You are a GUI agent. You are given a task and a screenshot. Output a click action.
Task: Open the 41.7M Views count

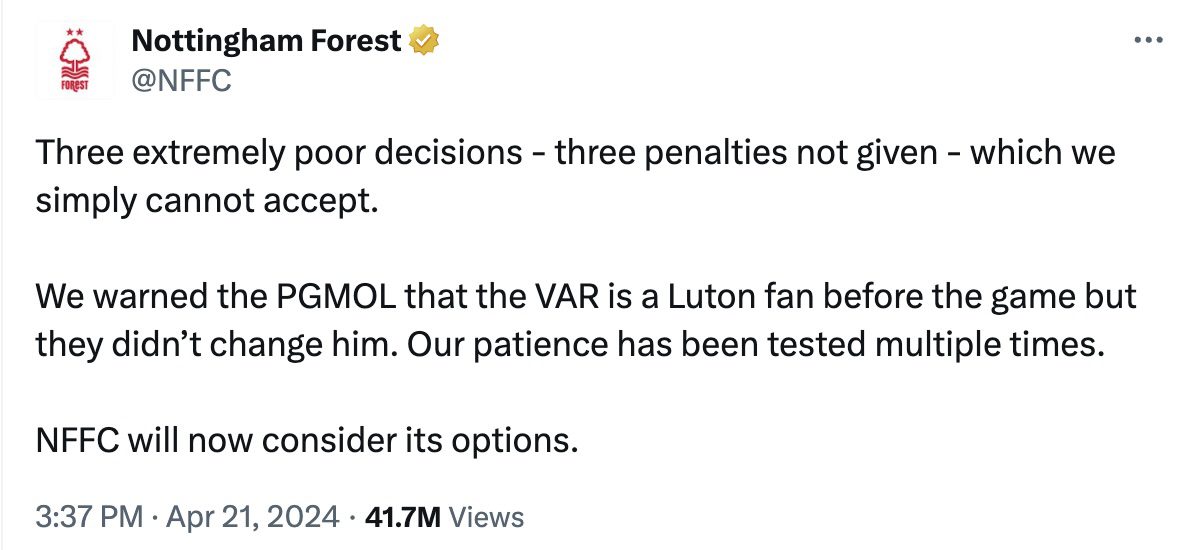445,517
